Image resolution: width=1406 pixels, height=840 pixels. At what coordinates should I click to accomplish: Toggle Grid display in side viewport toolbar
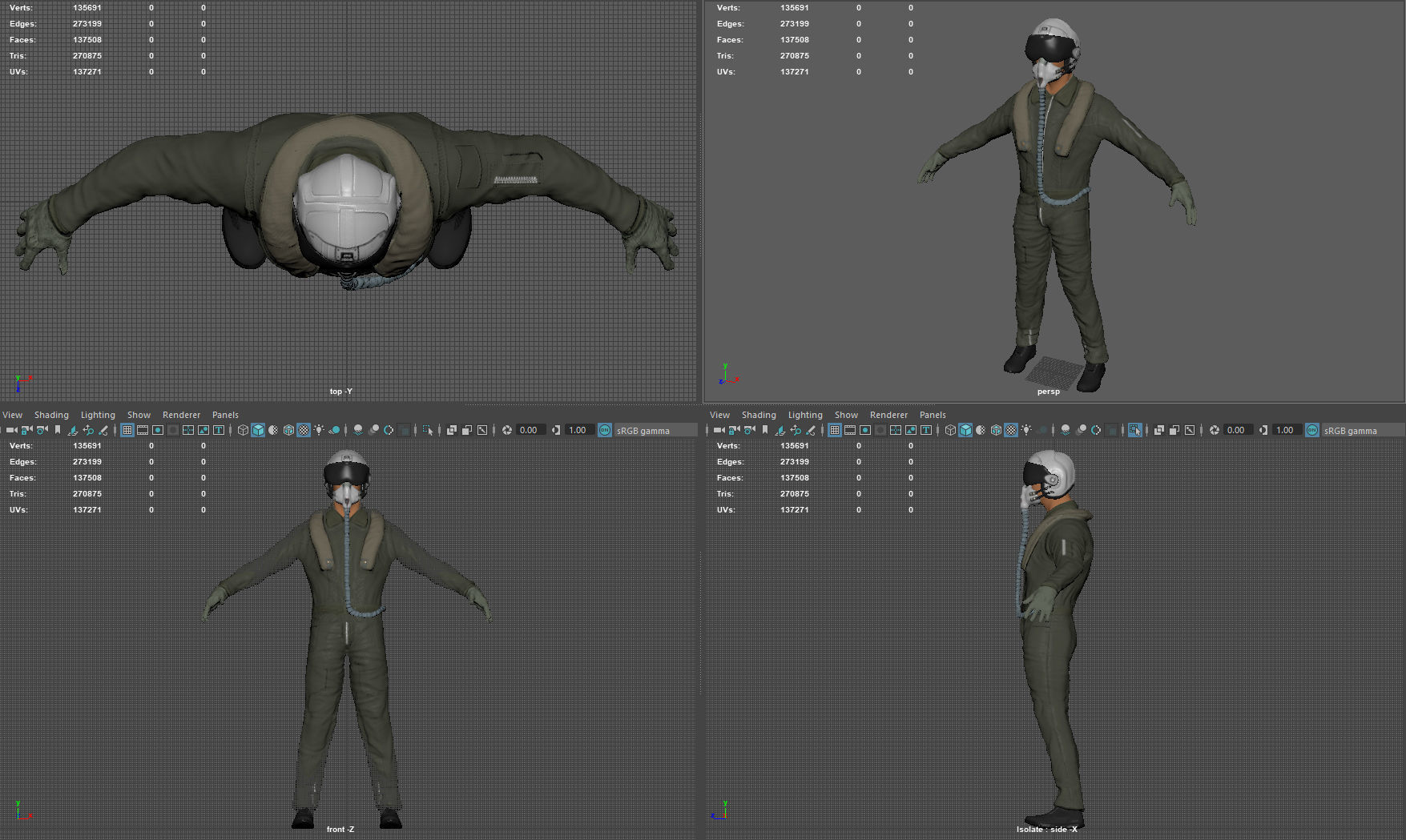coord(835,430)
